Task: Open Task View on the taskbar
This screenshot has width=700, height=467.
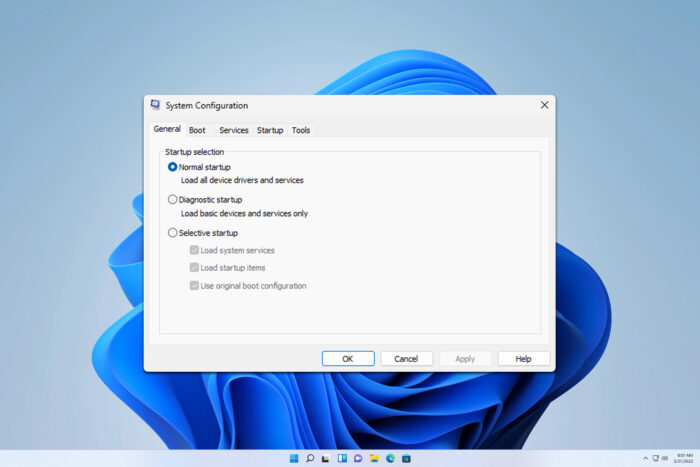Action: click(x=326, y=459)
